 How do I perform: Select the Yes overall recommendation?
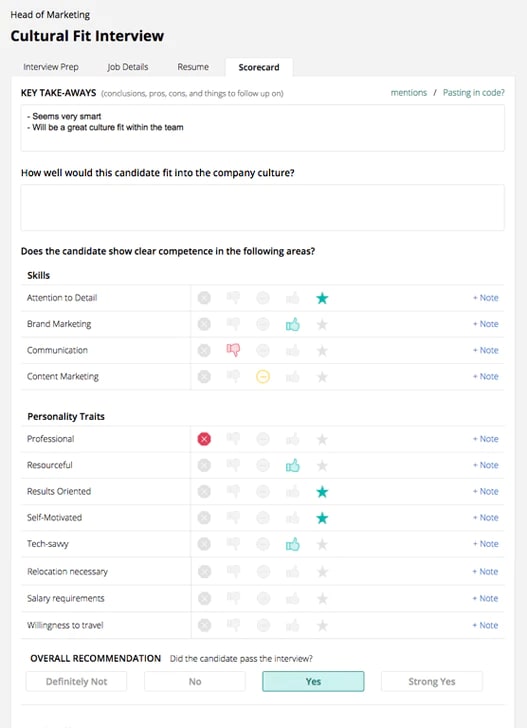tap(313, 681)
